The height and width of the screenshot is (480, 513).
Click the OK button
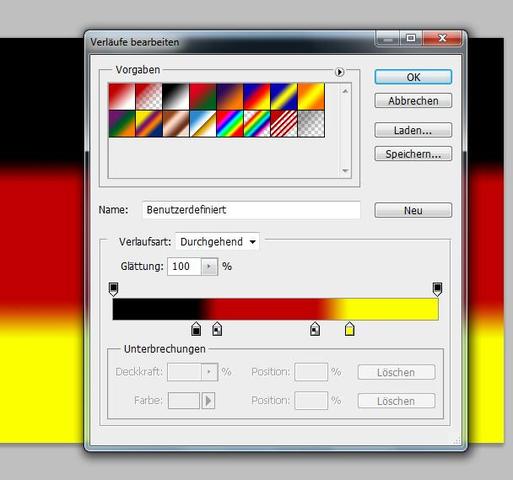pos(413,77)
